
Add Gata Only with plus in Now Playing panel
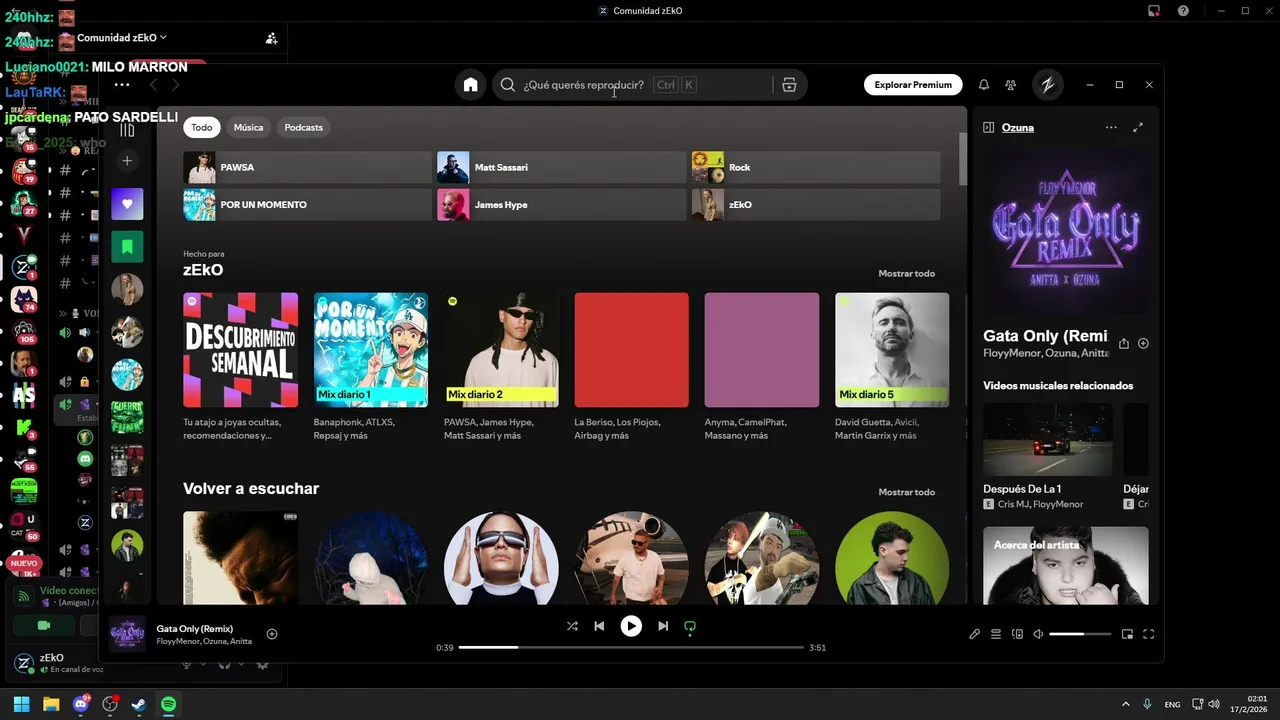(1143, 343)
